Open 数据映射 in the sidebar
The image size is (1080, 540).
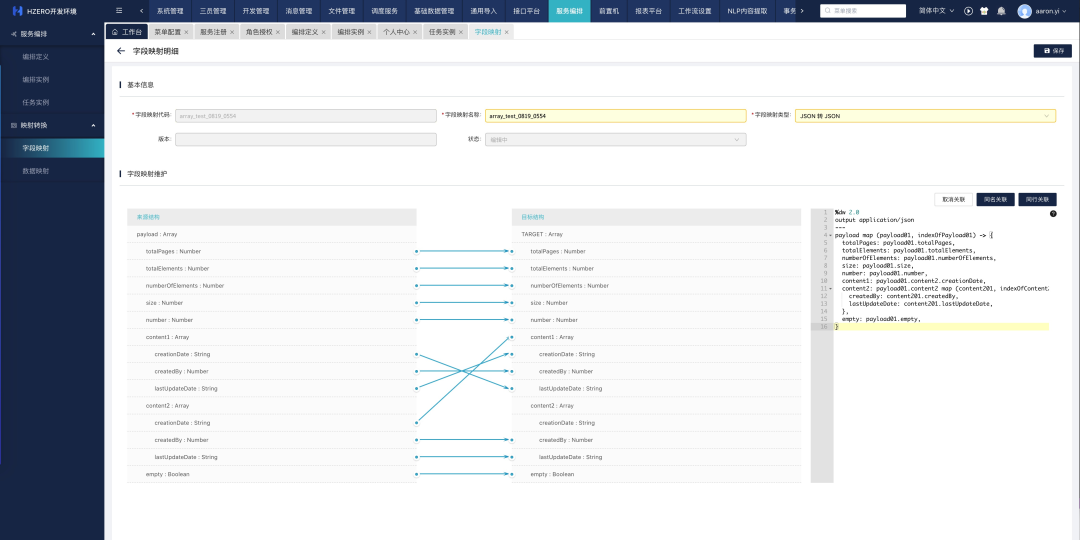(36, 171)
